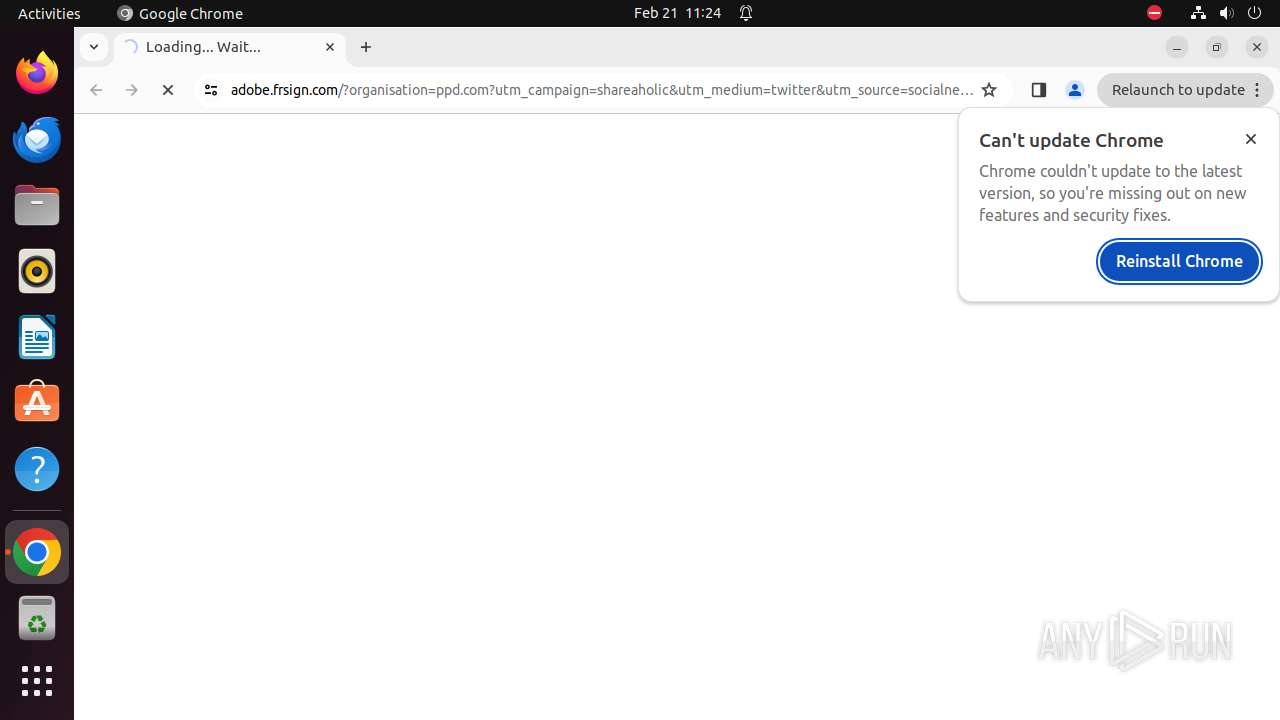Open Rhythmbox music player in the dock
This screenshot has height=720, width=1280.
pos(37,271)
